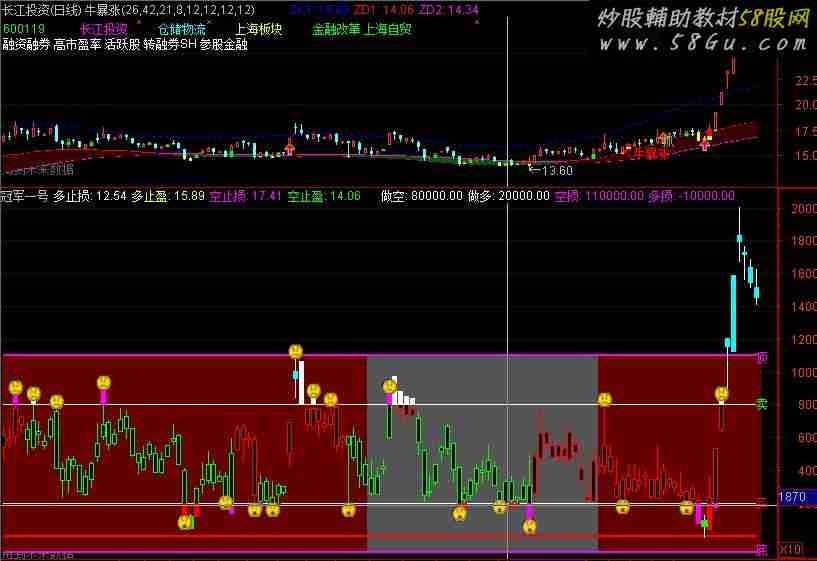
Task: Click the ZD2: 14.34 indicator value
Action: (448, 10)
